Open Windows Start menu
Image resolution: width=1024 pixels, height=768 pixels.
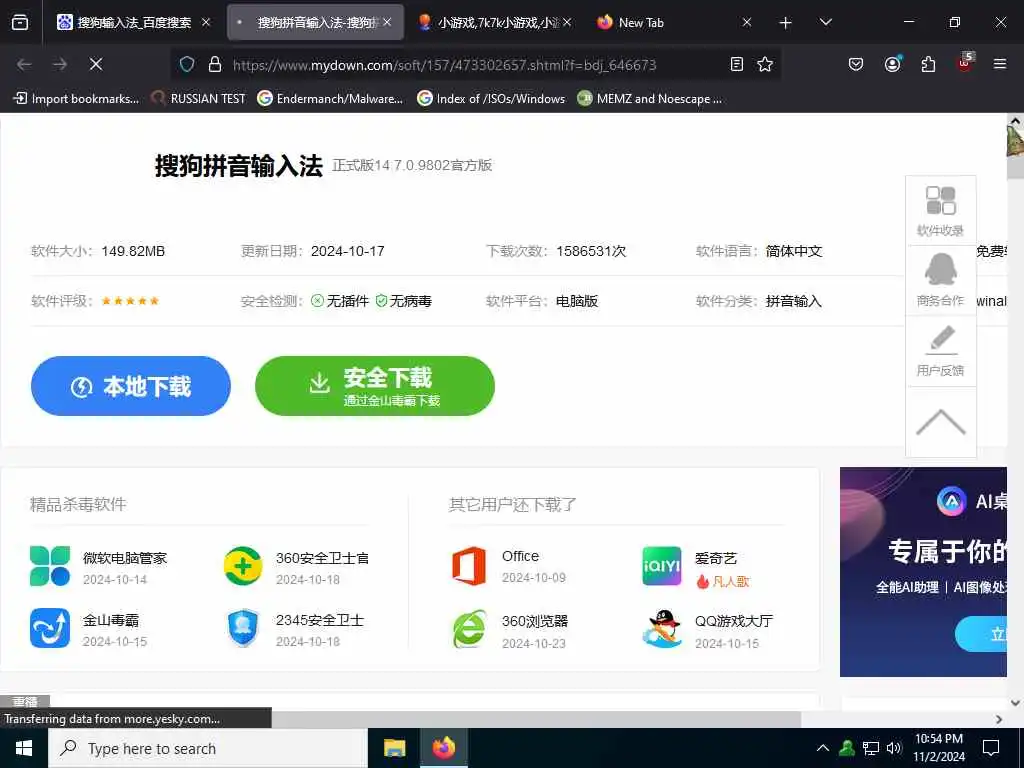[x=24, y=748]
